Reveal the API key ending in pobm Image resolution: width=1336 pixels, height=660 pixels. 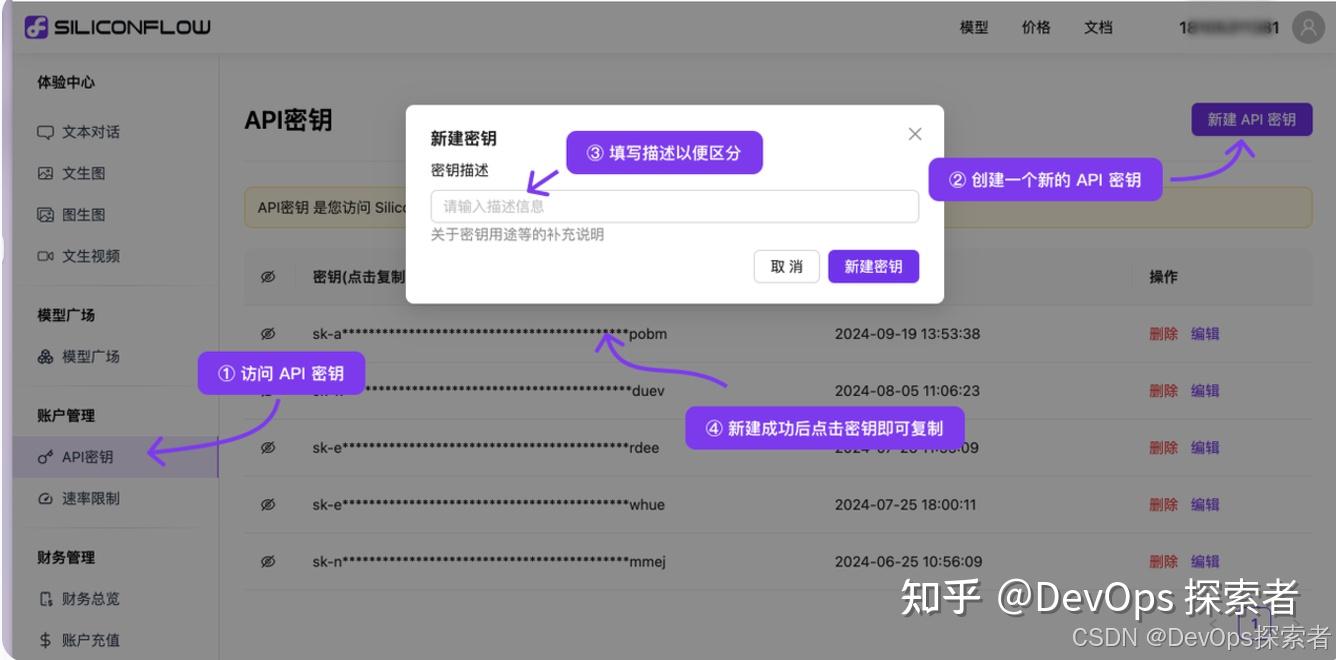(x=266, y=333)
